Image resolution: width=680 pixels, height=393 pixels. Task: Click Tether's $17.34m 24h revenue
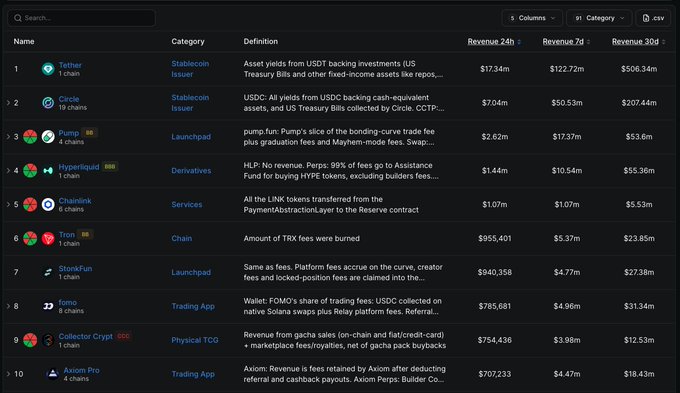[x=494, y=69]
